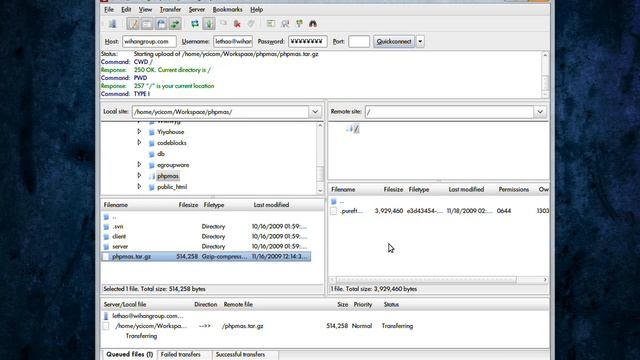Open the Remote site path dropdown

point(540,112)
